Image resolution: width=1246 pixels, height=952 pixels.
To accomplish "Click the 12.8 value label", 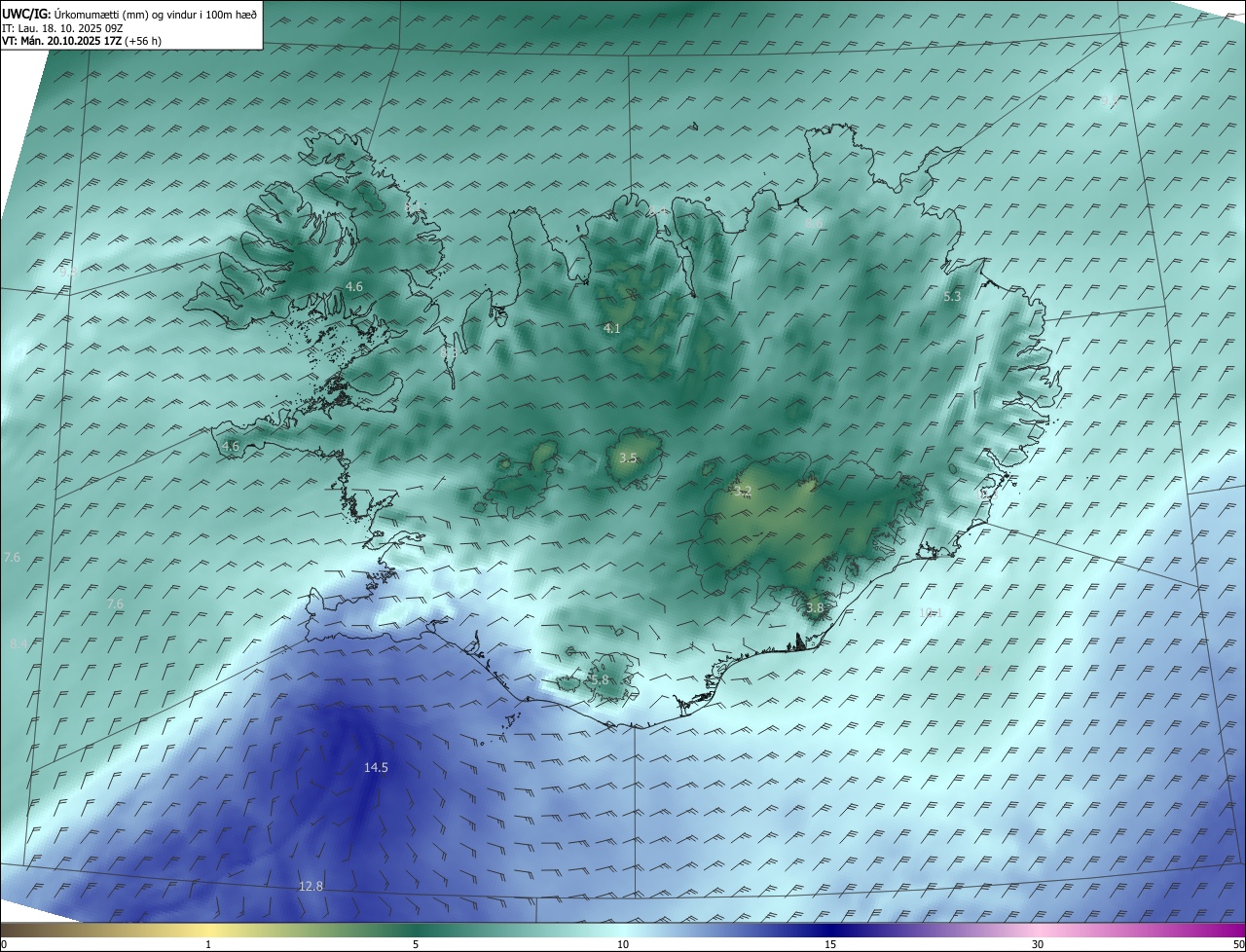I will coord(311,886).
